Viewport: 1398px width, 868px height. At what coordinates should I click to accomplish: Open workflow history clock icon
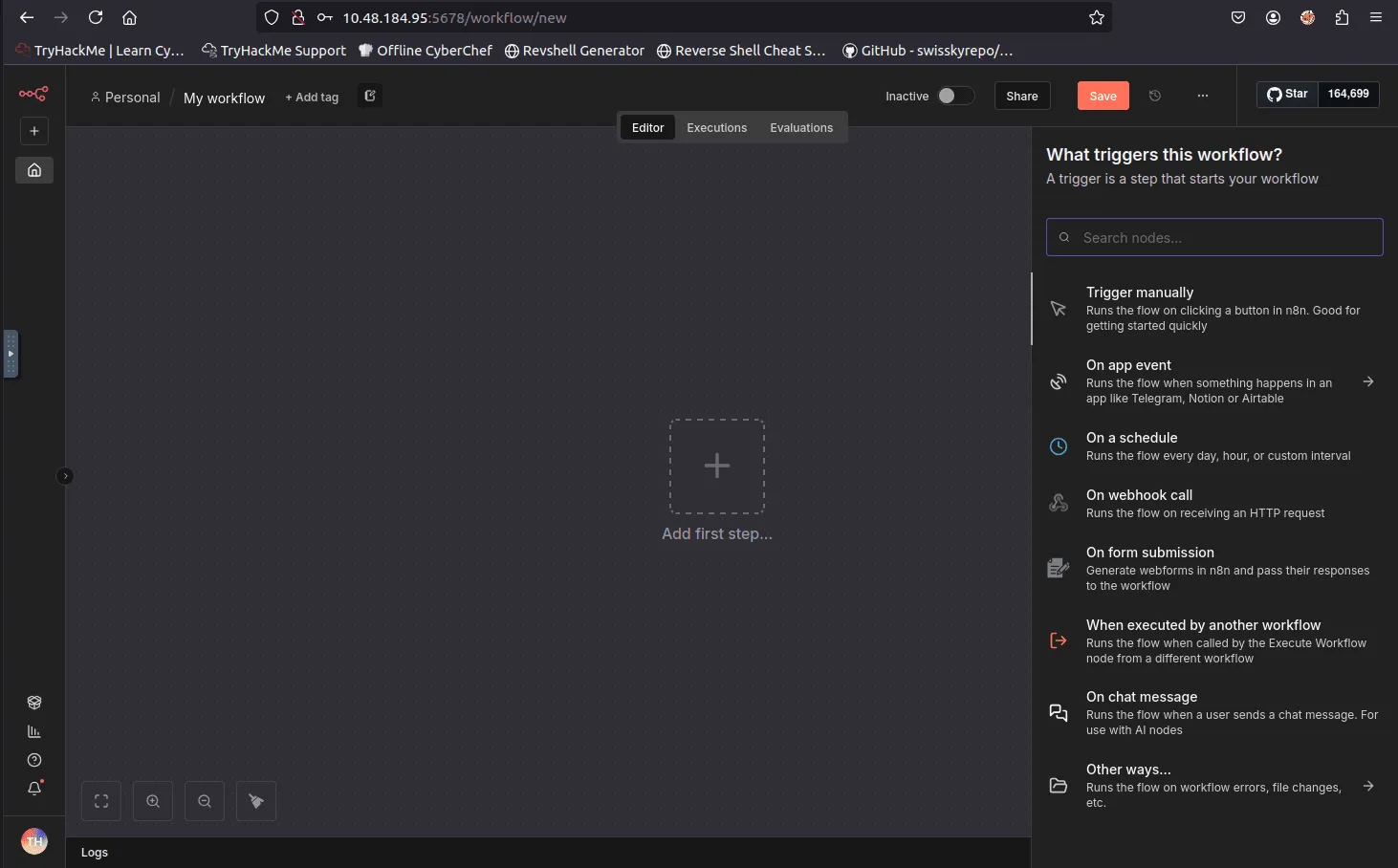1155,96
